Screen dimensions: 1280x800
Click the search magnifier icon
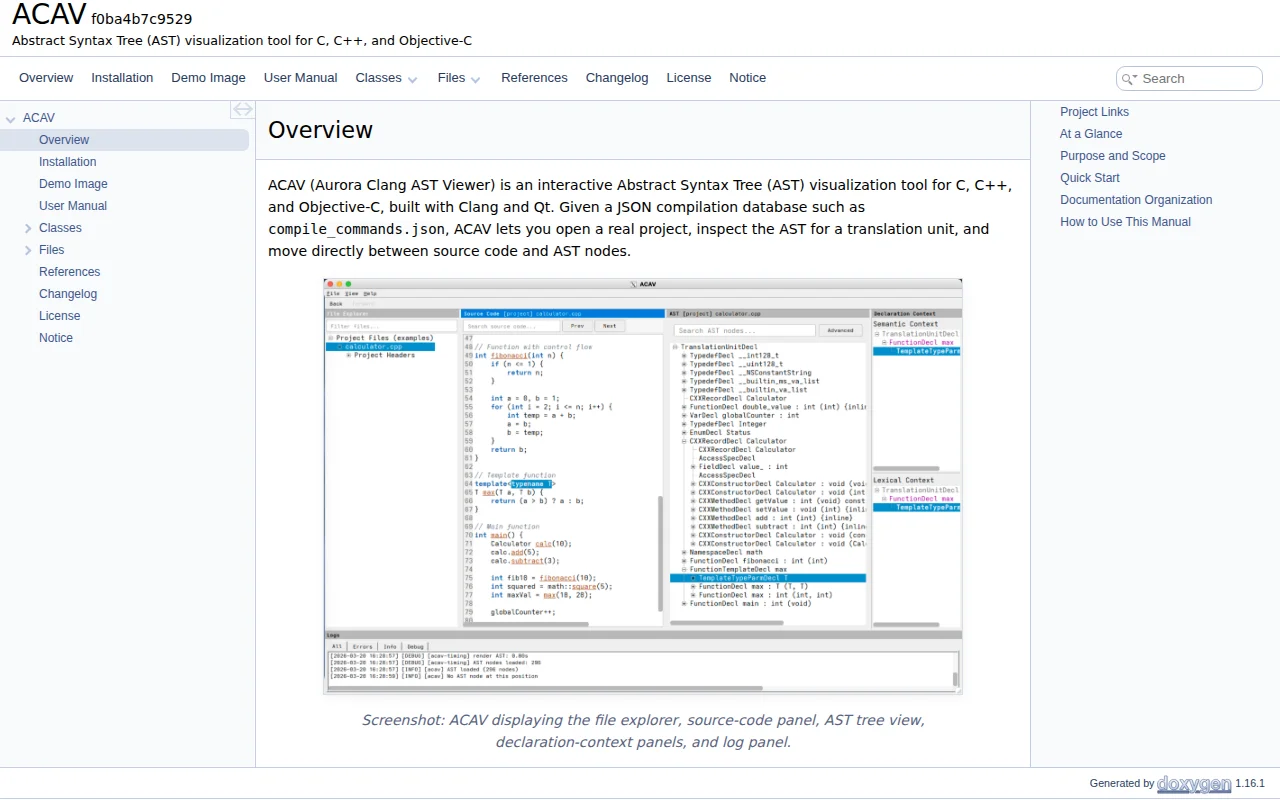(x=1129, y=79)
